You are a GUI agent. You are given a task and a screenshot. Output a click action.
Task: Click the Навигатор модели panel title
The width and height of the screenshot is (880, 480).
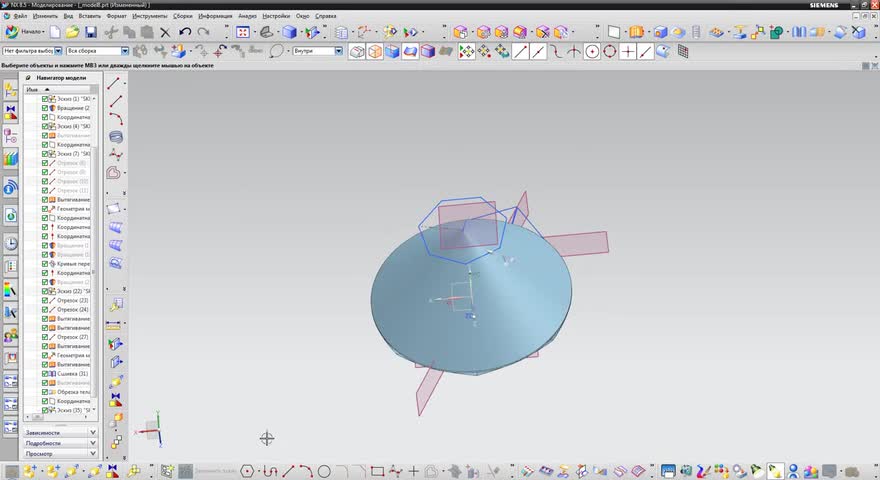click(x=61, y=78)
